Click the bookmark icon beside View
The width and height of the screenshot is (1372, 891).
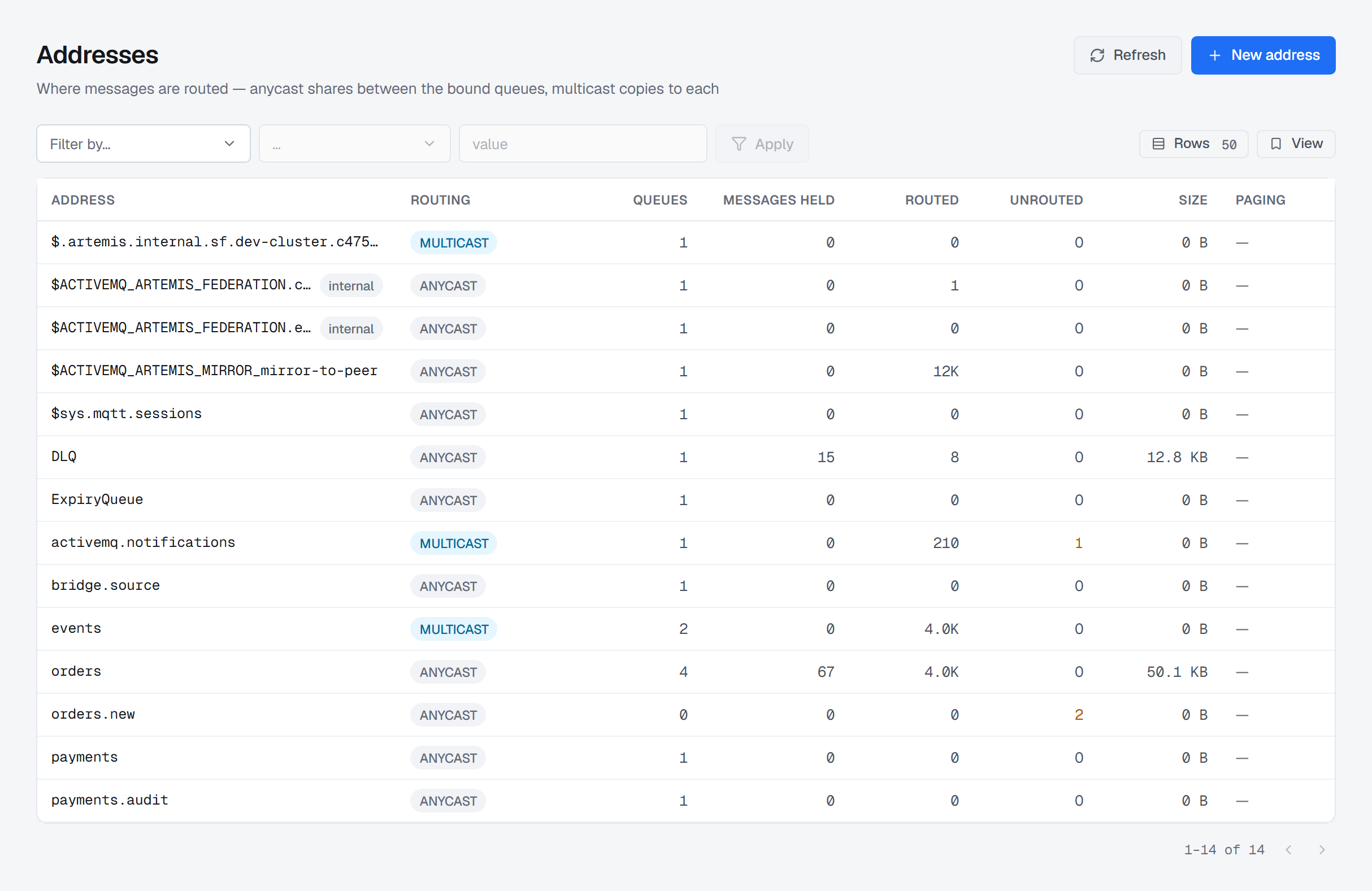point(1276,144)
